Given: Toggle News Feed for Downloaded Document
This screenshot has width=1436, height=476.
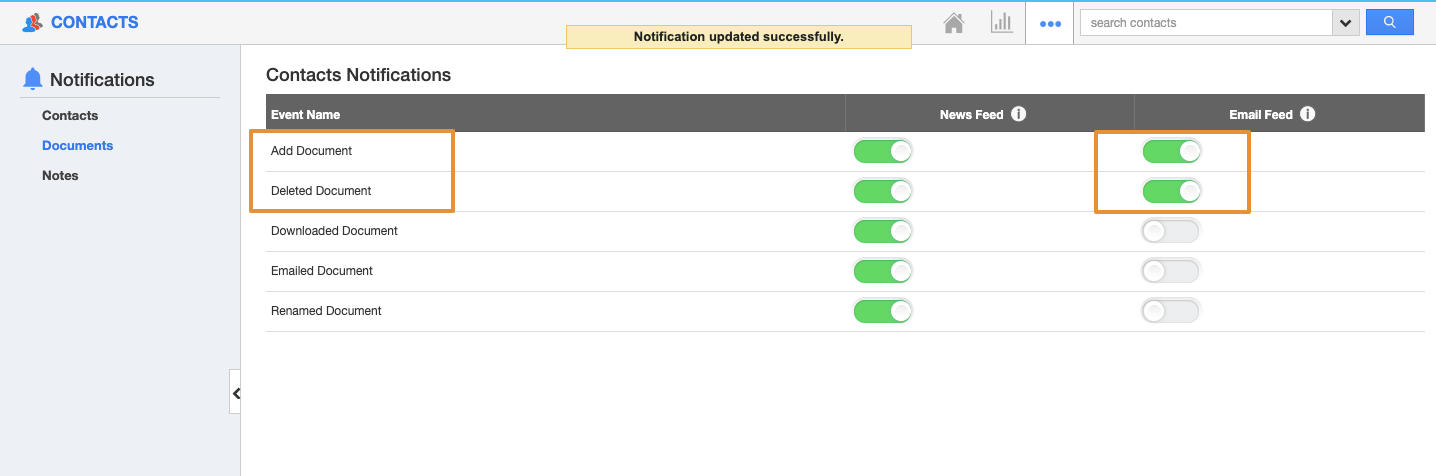Looking at the screenshot, I should click(x=883, y=231).
